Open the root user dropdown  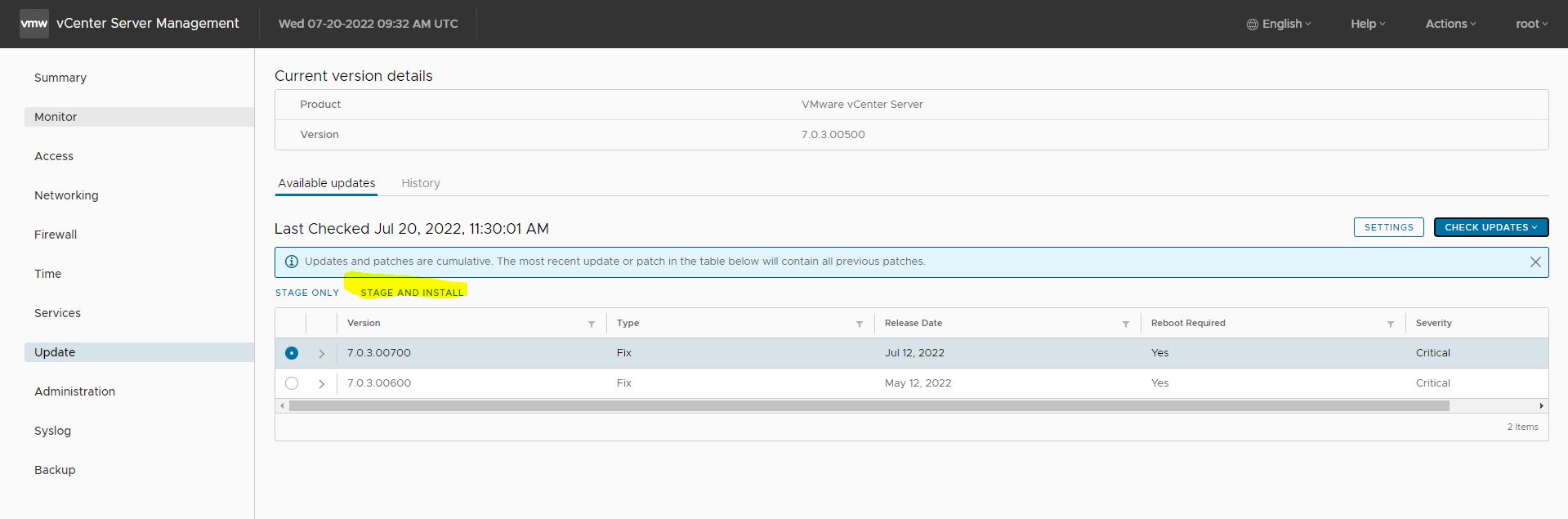pyautogui.click(x=1532, y=24)
